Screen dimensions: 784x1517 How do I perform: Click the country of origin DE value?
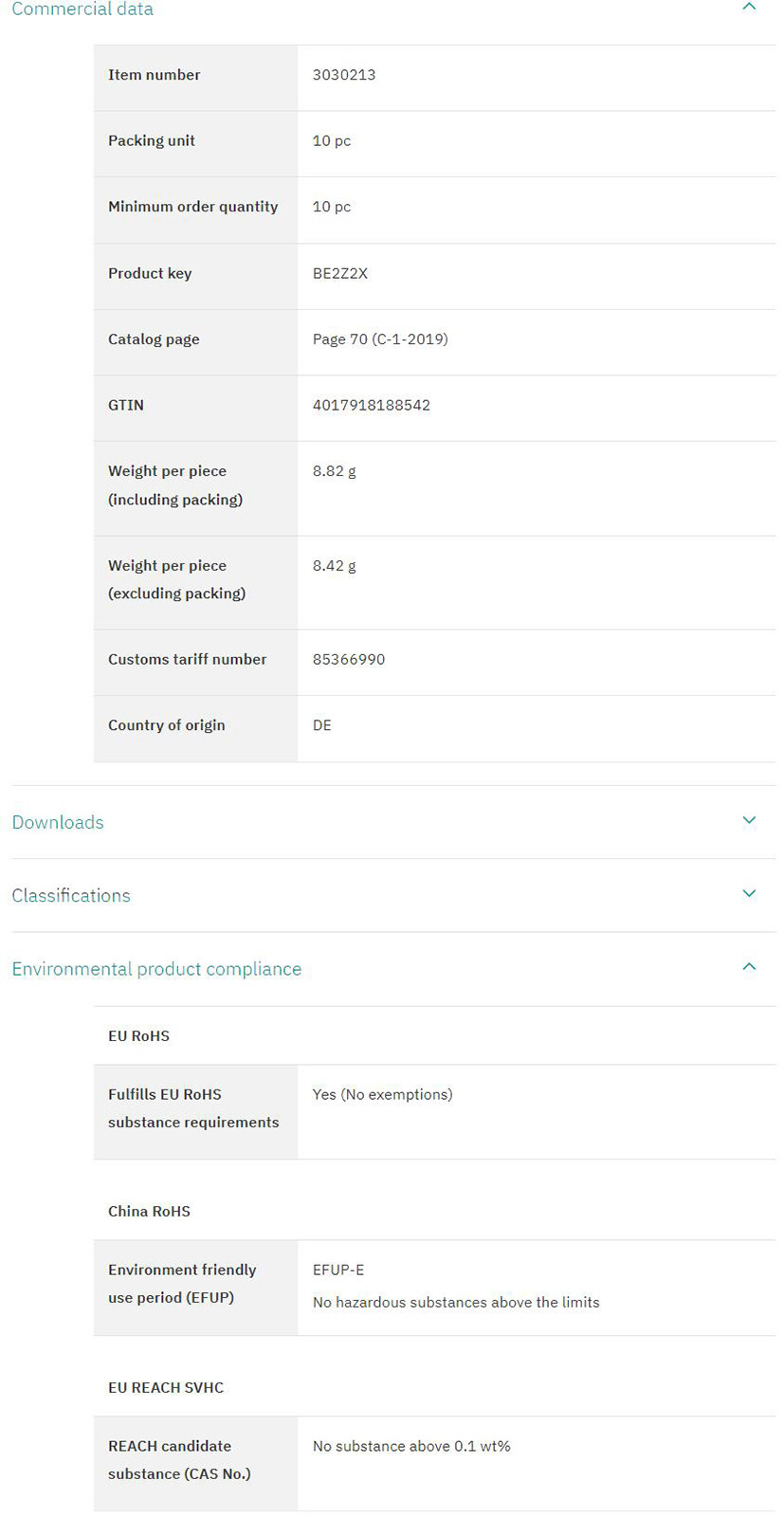322,725
